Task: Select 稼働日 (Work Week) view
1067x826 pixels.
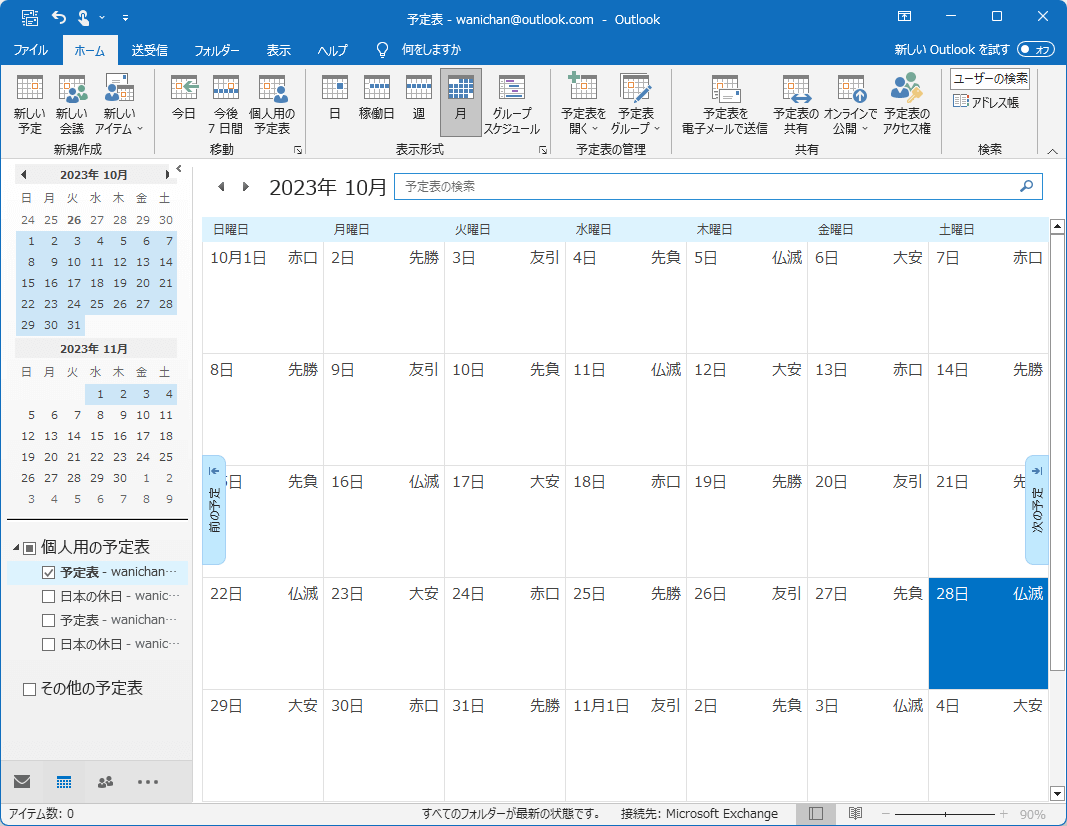Action: click(x=376, y=98)
